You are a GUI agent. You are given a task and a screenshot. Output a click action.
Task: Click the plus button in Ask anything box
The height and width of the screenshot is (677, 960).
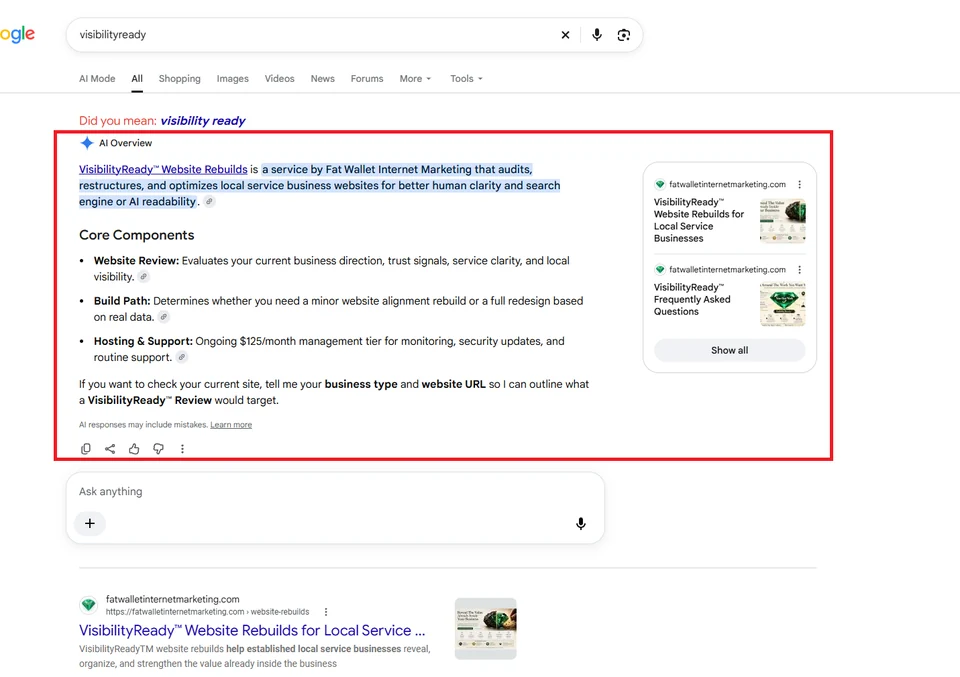click(90, 523)
